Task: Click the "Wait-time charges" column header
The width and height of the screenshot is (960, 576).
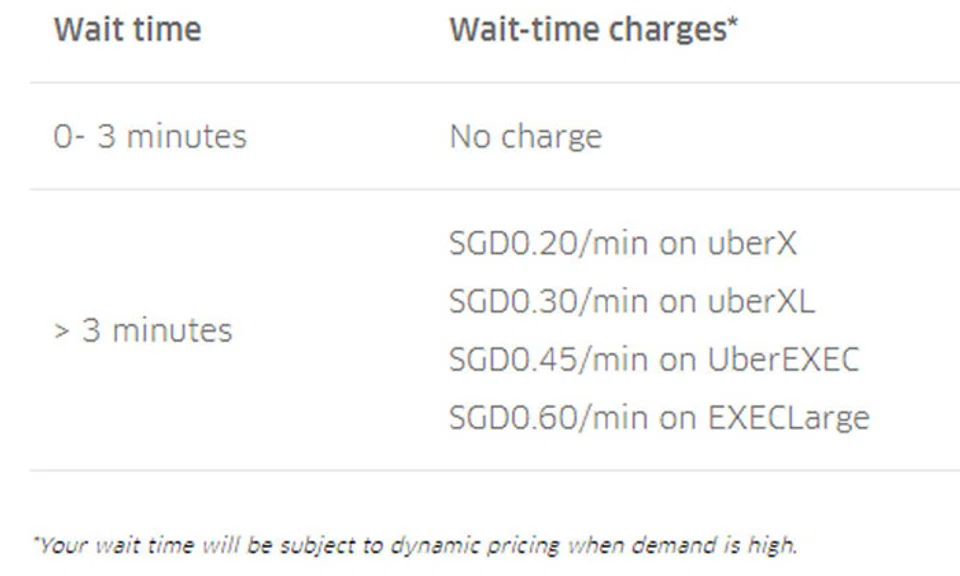Action: [588, 30]
